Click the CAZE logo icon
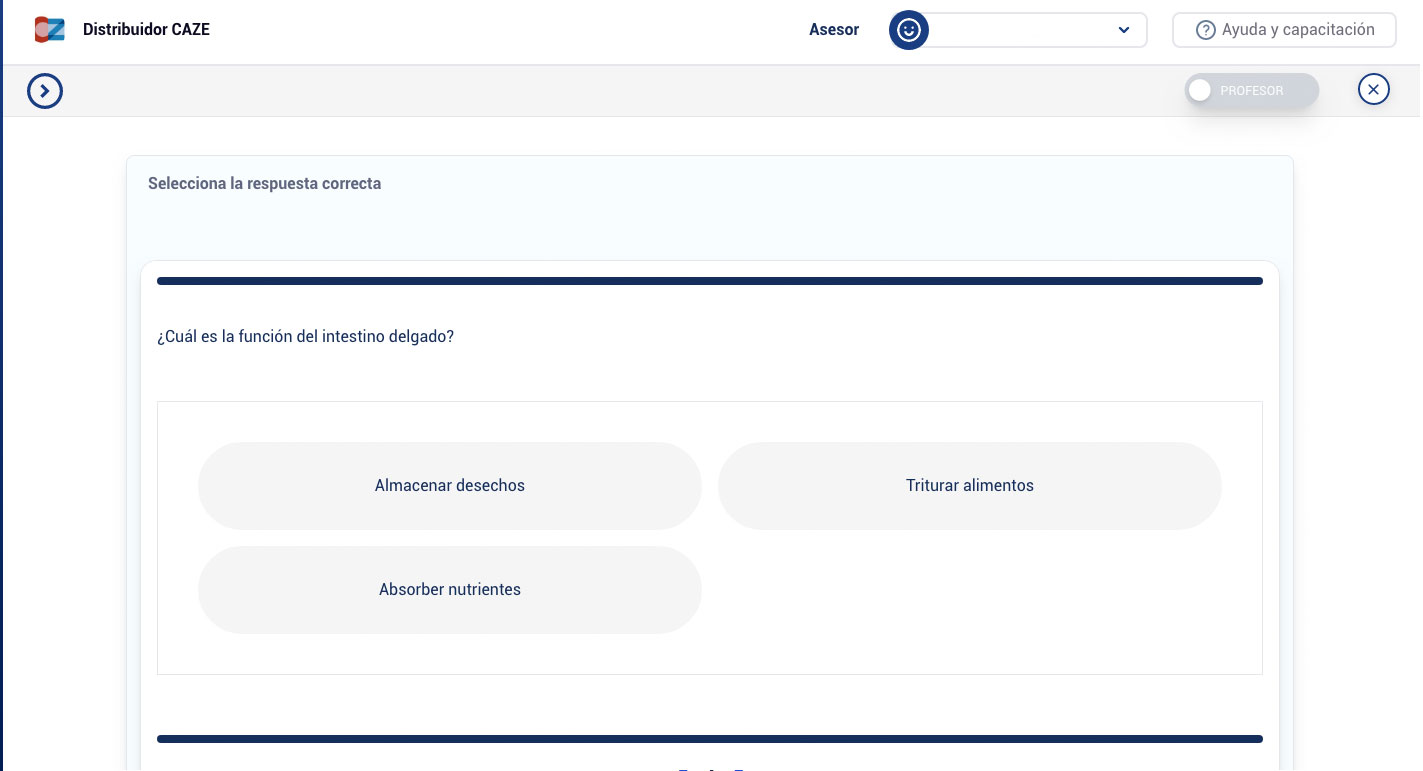 point(49,30)
